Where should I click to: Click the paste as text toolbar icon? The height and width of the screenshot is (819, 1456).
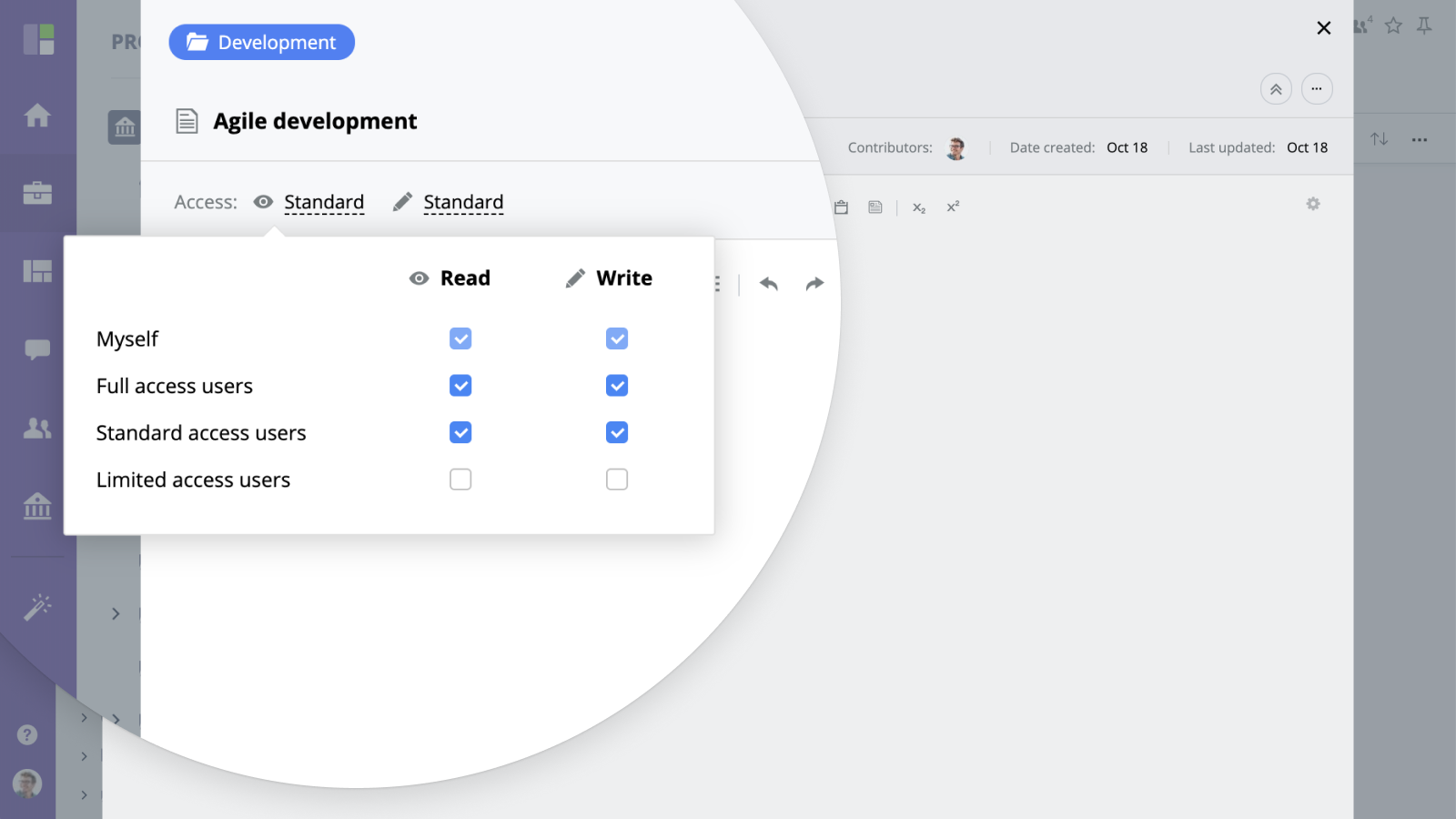tap(875, 207)
